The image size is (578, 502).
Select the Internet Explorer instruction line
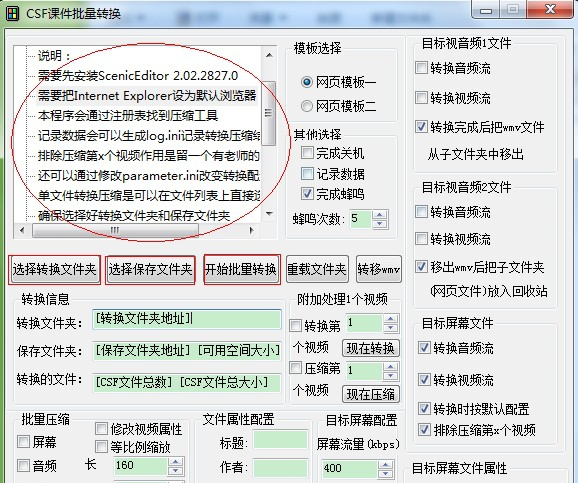(x=147, y=96)
